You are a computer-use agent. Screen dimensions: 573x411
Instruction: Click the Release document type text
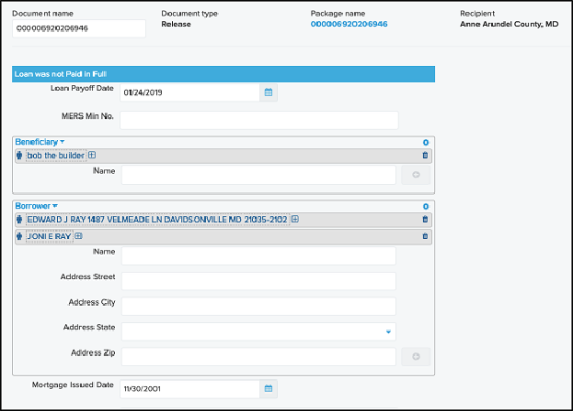(x=176, y=24)
